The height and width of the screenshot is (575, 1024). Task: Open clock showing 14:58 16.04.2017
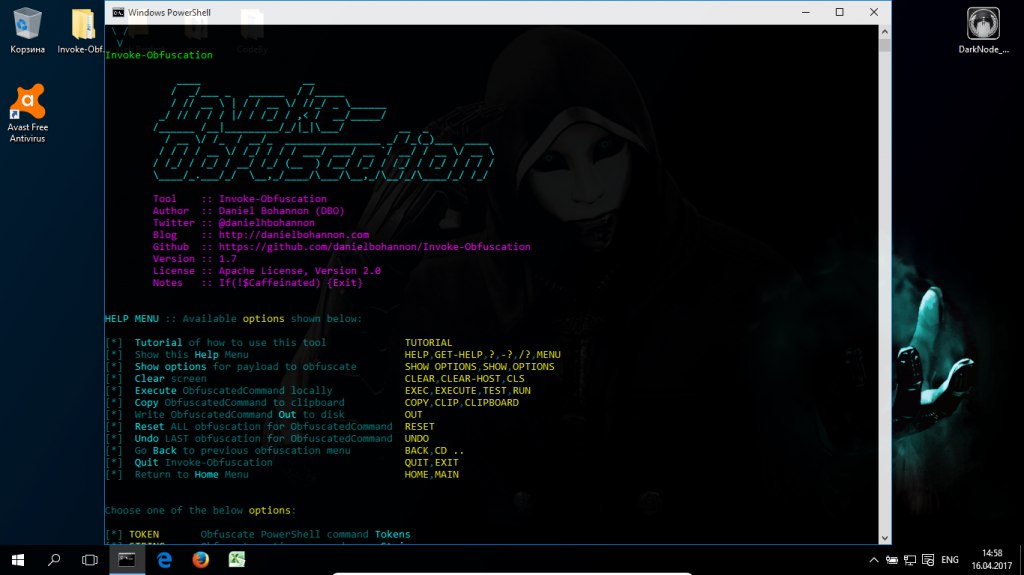991,560
